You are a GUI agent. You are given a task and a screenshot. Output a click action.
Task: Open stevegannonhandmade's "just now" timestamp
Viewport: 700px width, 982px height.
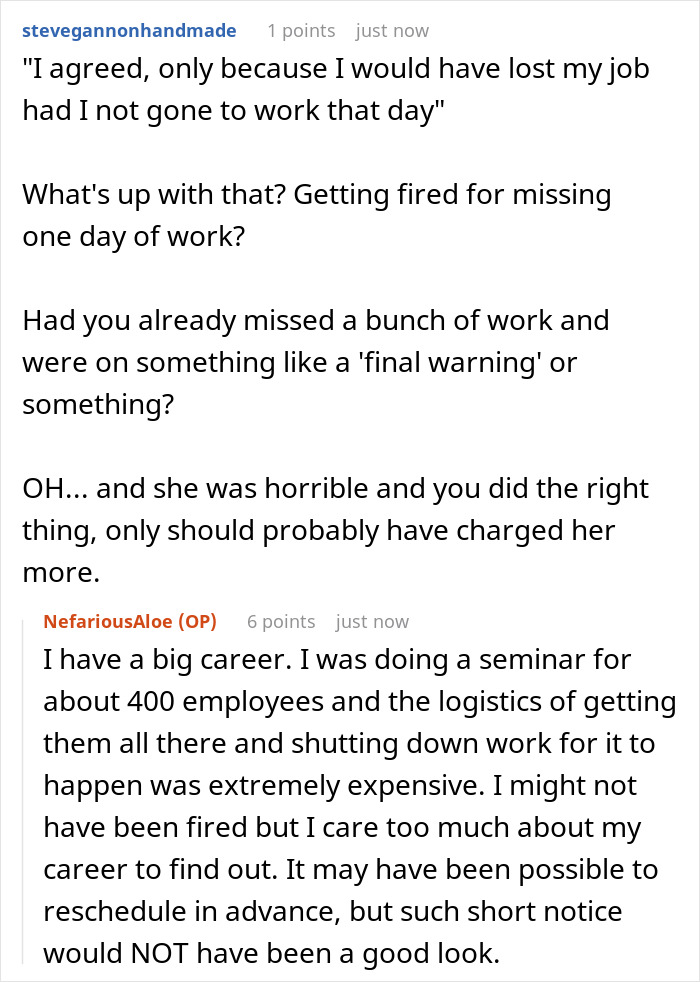coord(392,31)
